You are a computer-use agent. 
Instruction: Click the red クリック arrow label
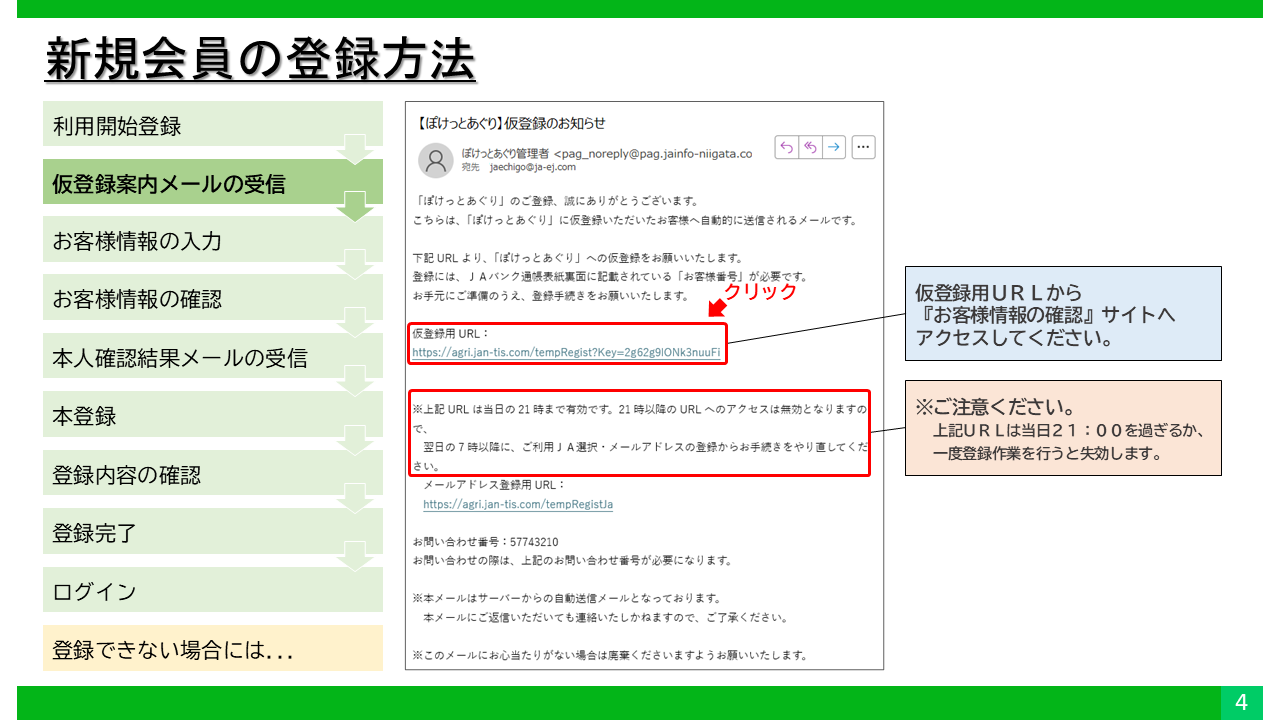pyautogui.click(x=759, y=291)
